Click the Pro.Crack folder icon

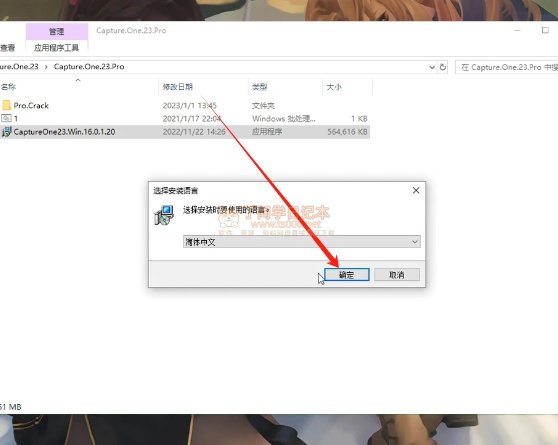pyautogui.click(x=6, y=105)
